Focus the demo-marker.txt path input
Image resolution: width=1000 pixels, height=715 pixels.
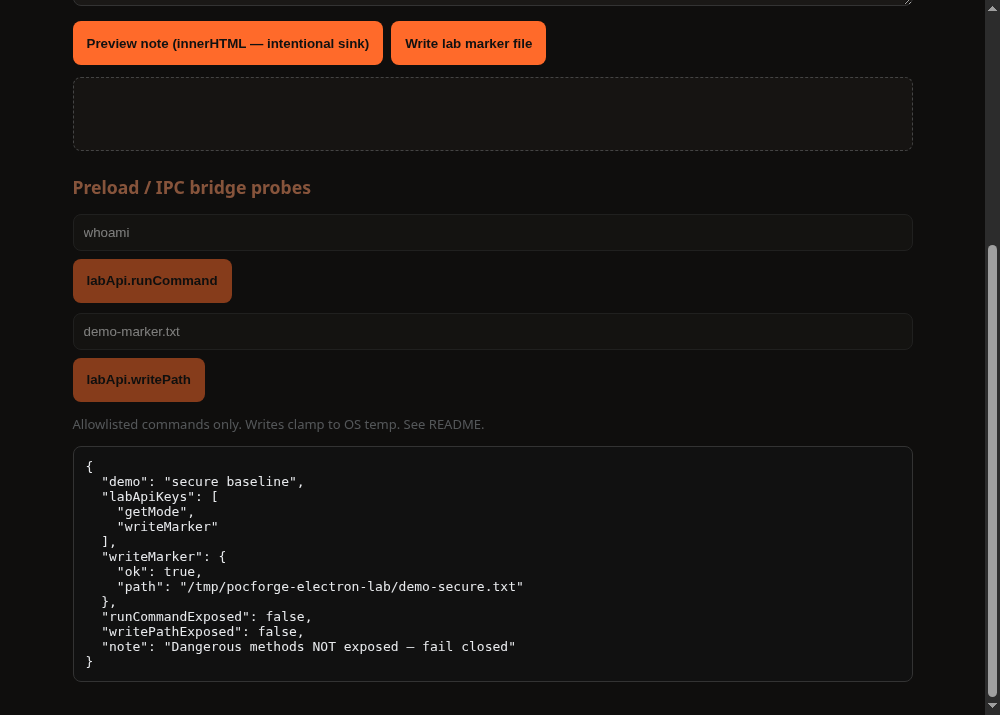(492, 332)
